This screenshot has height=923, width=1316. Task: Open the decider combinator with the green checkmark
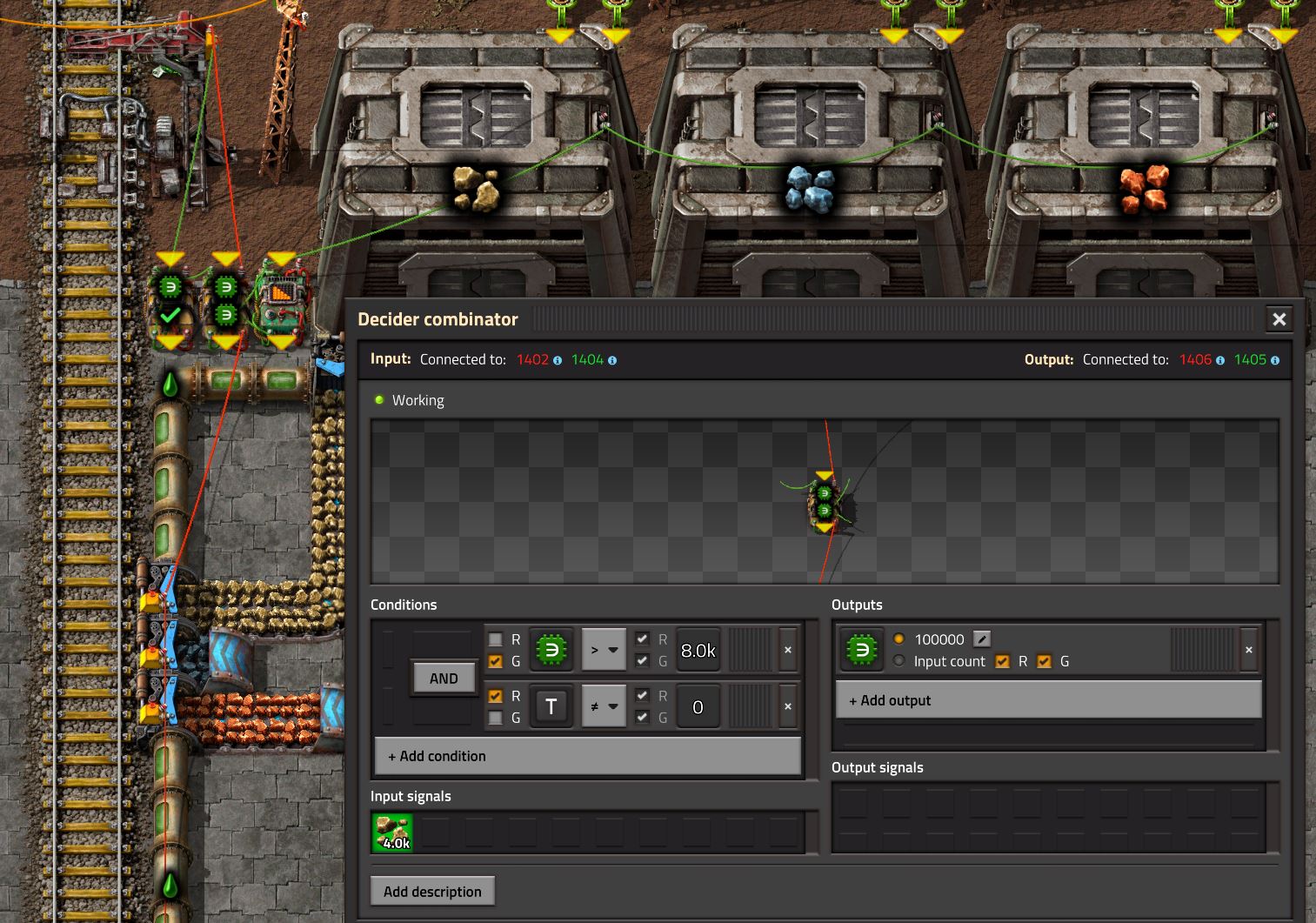(170, 301)
